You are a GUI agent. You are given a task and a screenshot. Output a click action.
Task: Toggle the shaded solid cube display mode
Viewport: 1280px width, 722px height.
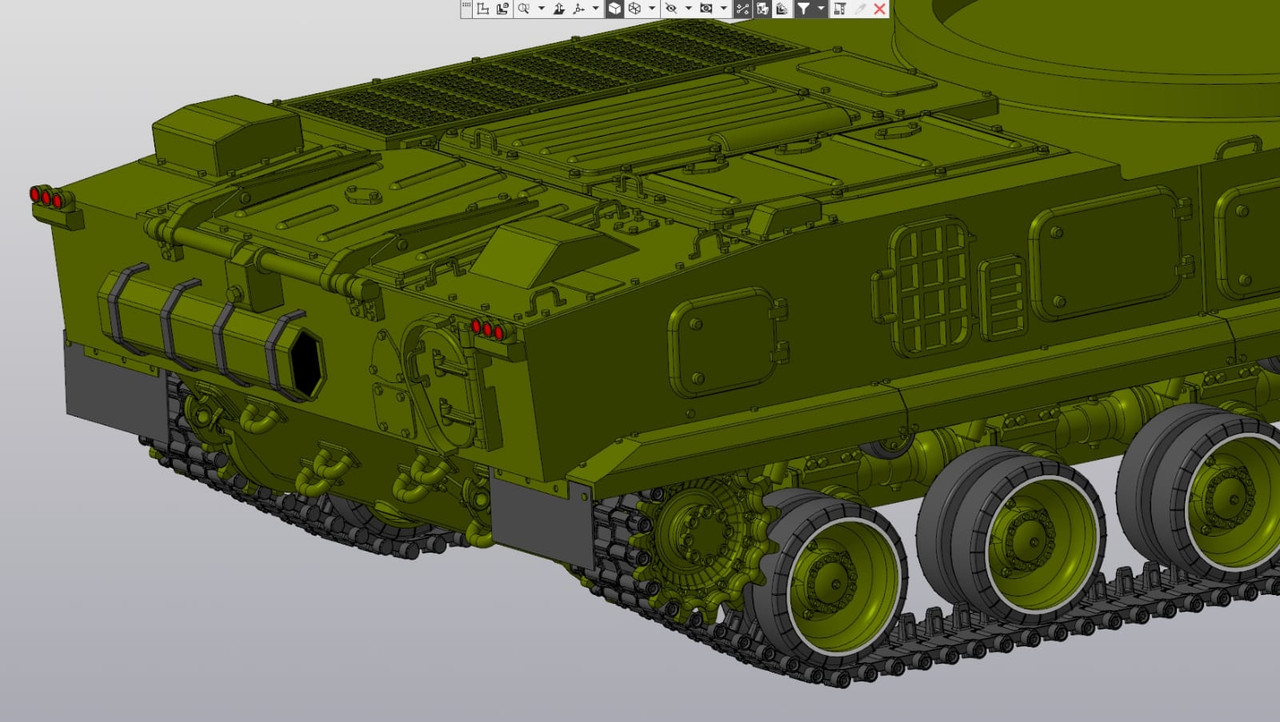[614, 8]
